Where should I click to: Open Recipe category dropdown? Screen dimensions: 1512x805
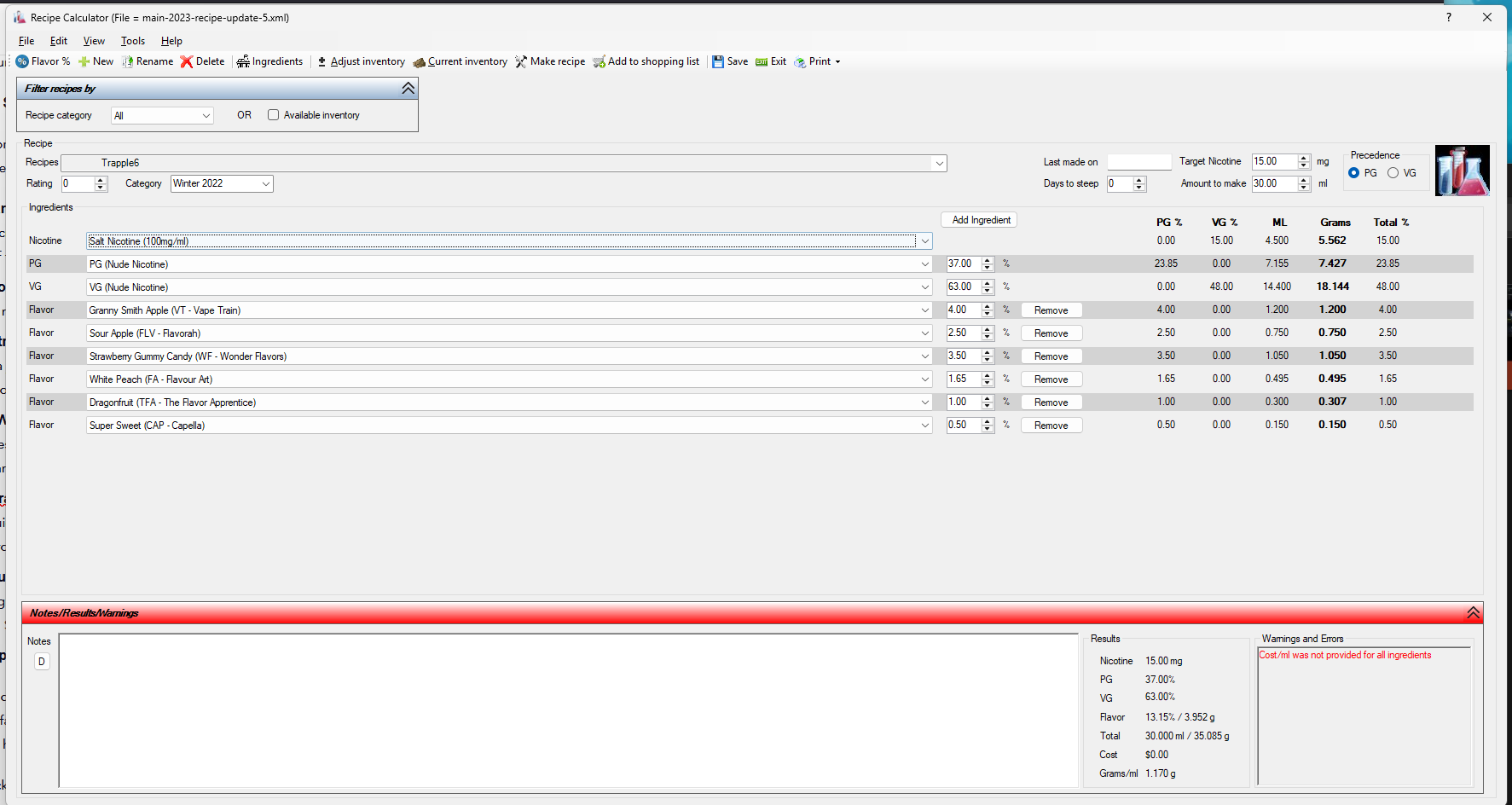coord(162,115)
